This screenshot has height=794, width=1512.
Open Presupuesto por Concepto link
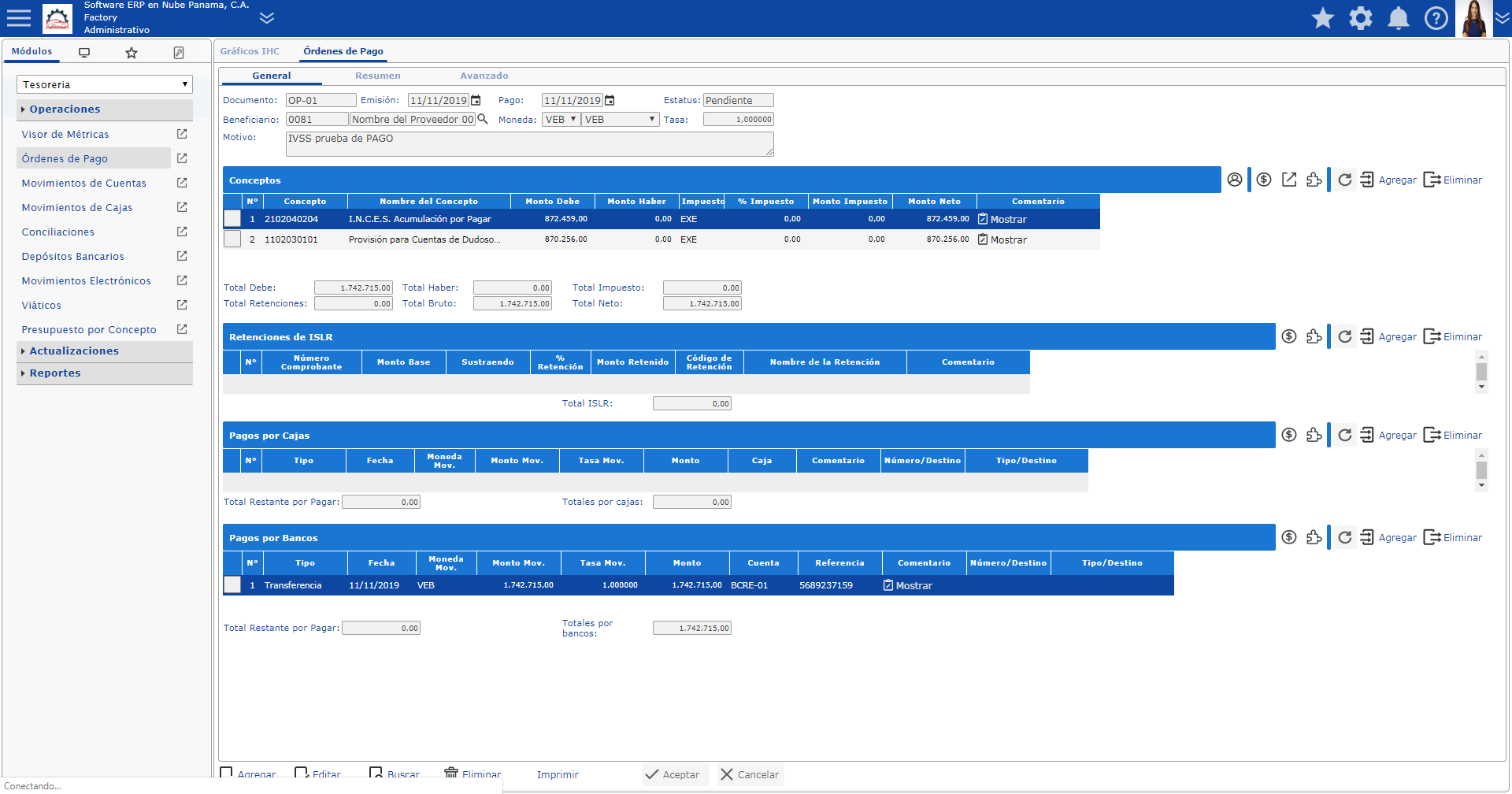(x=89, y=330)
